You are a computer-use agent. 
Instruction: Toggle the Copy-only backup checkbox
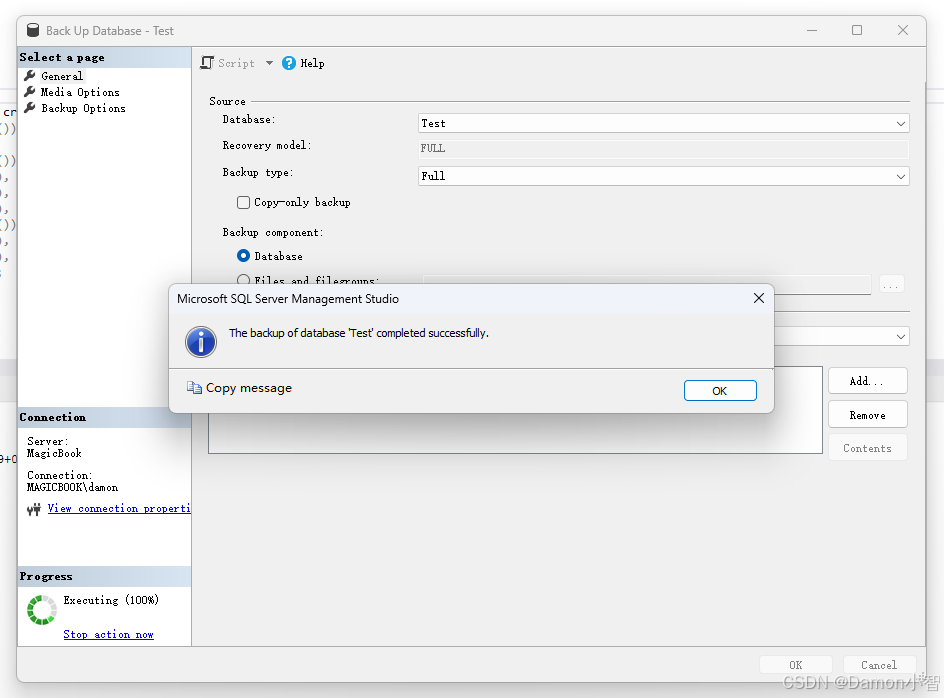(243, 202)
